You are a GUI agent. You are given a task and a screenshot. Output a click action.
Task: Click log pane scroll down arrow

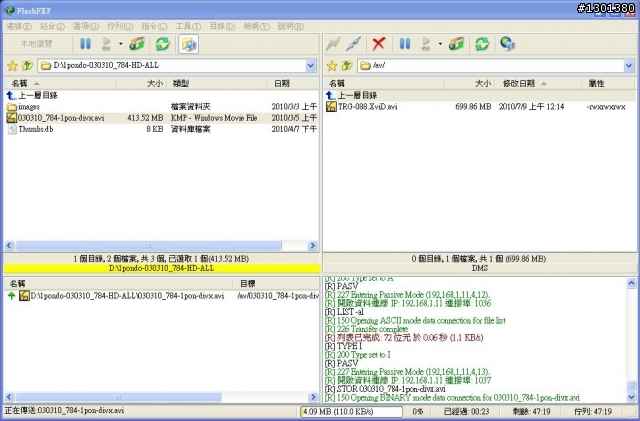coord(631,396)
